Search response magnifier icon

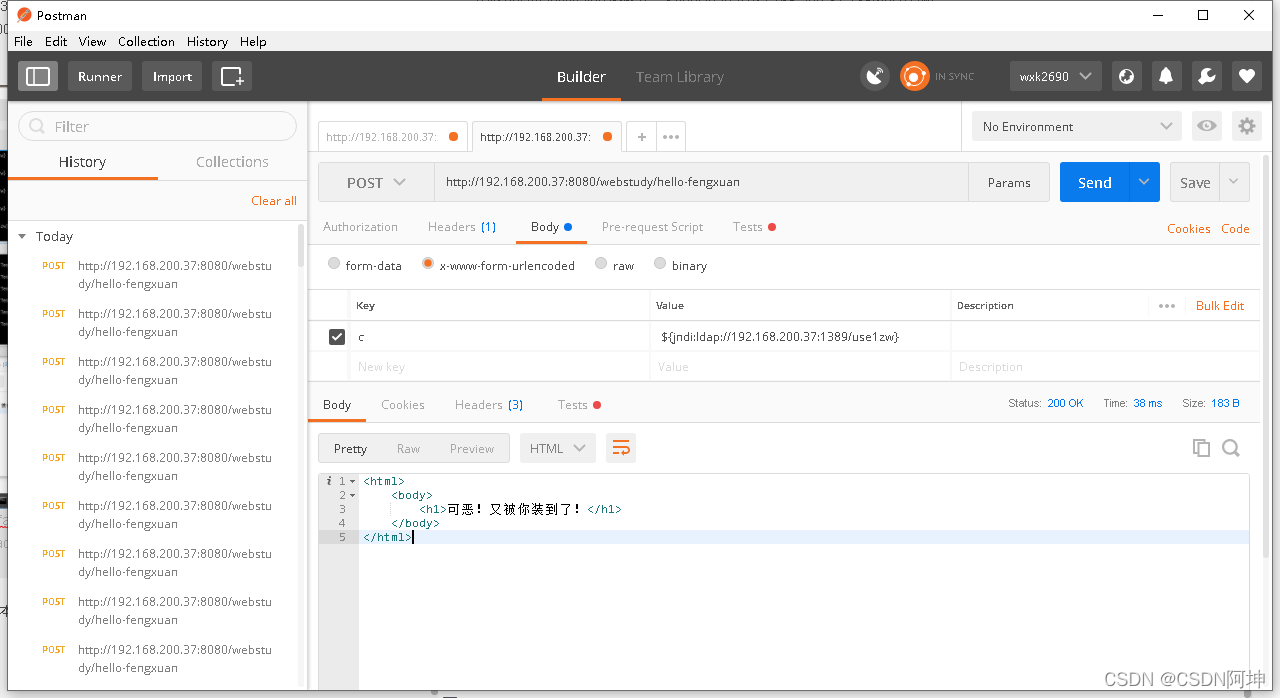pyautogui.click(x=1231, y=448)
